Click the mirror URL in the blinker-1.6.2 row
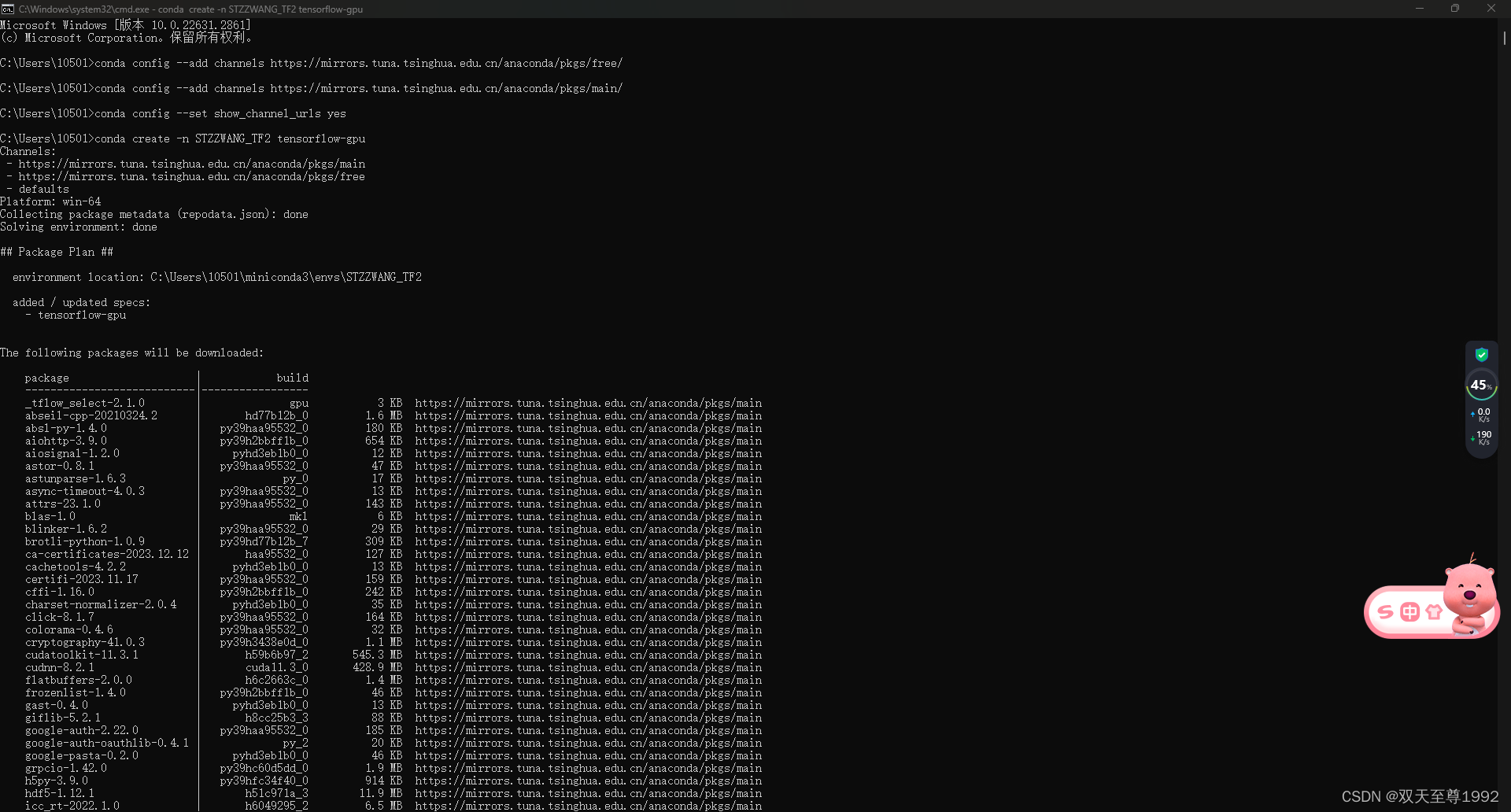1511x812 pixels. click(589, 529)
